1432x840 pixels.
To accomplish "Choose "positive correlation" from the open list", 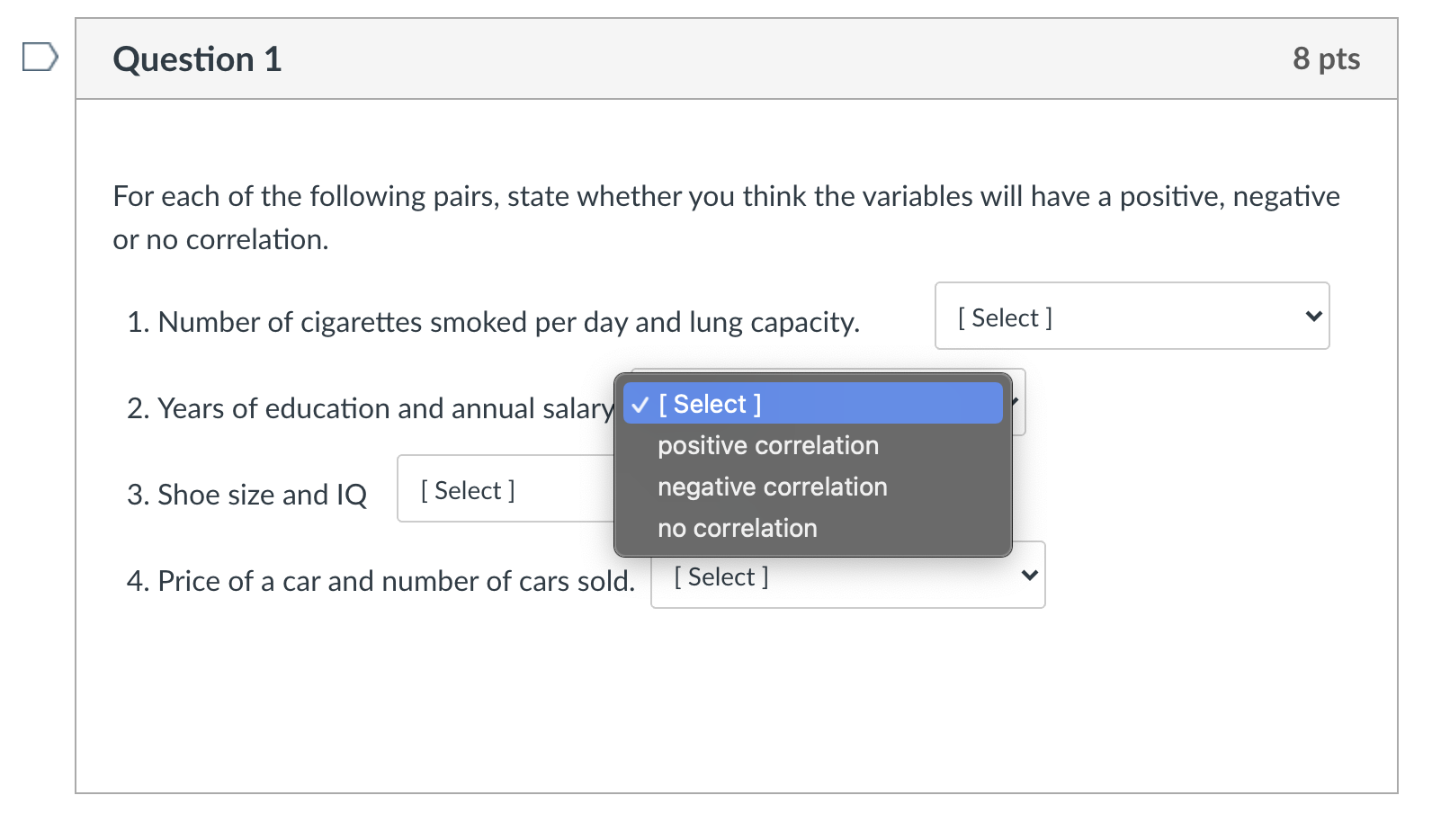I will point(767,446).
